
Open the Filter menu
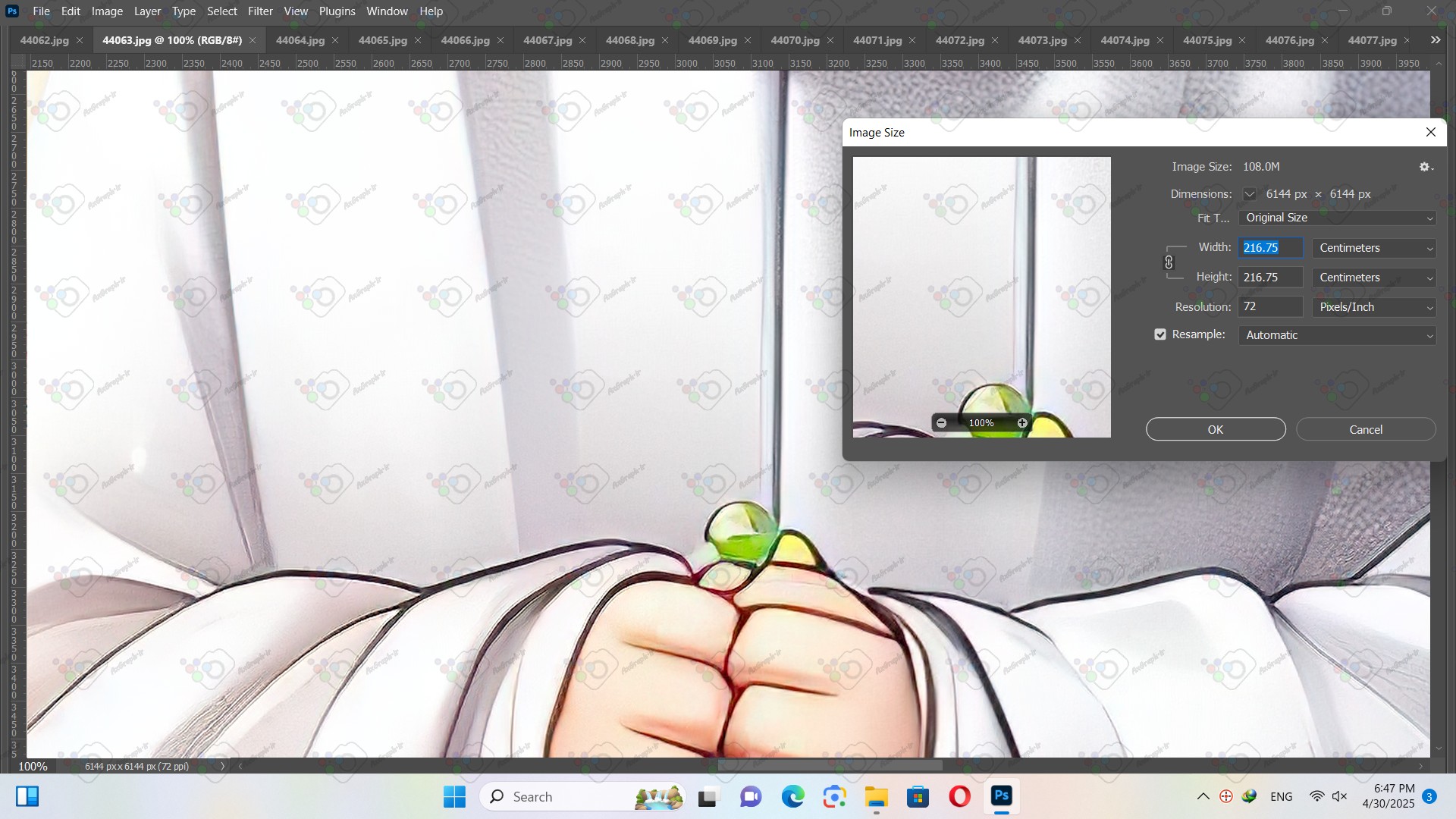(x=260, y=11)
